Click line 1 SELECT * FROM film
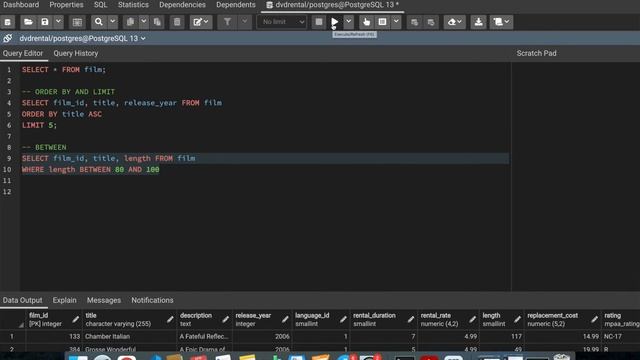Viewport: 640px width, 360px height. pos(64,70)
